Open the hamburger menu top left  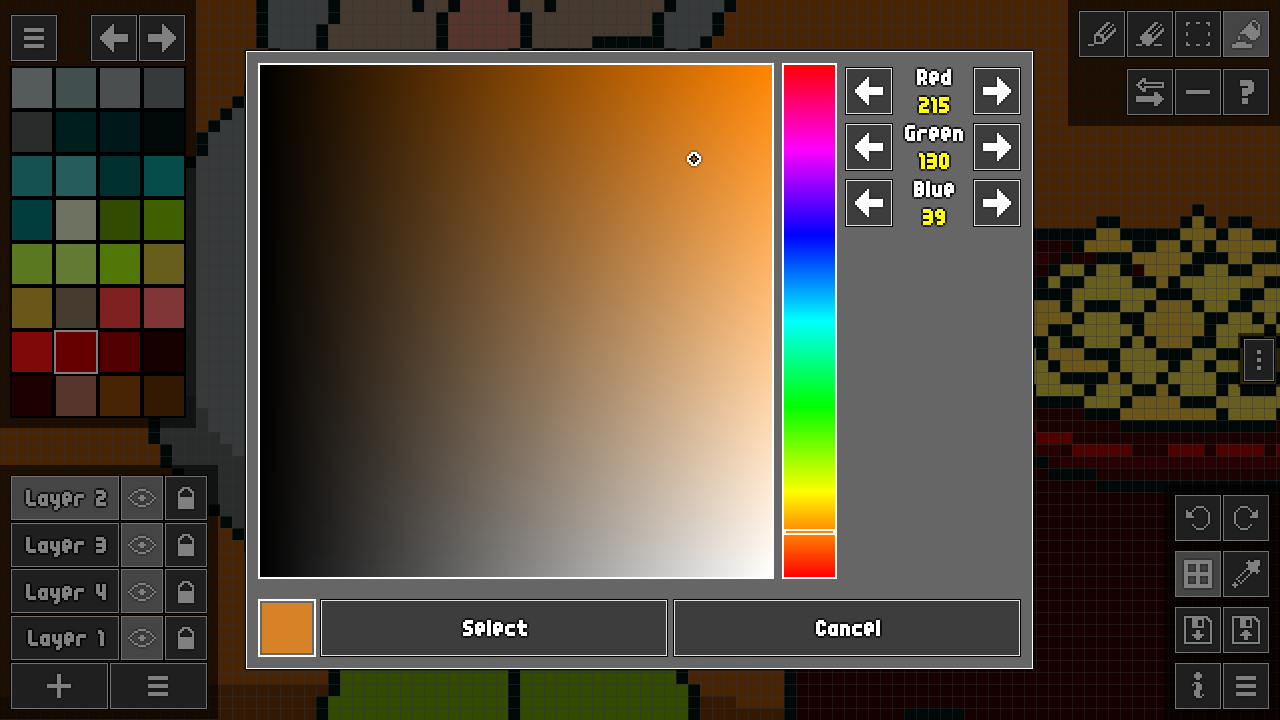(33, 37)
